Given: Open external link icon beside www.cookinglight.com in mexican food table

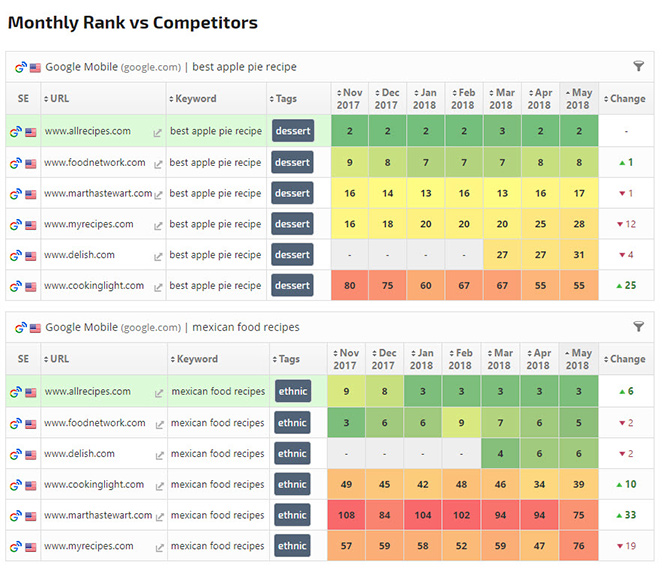Looking at the screenshot, I should point(157,486).
